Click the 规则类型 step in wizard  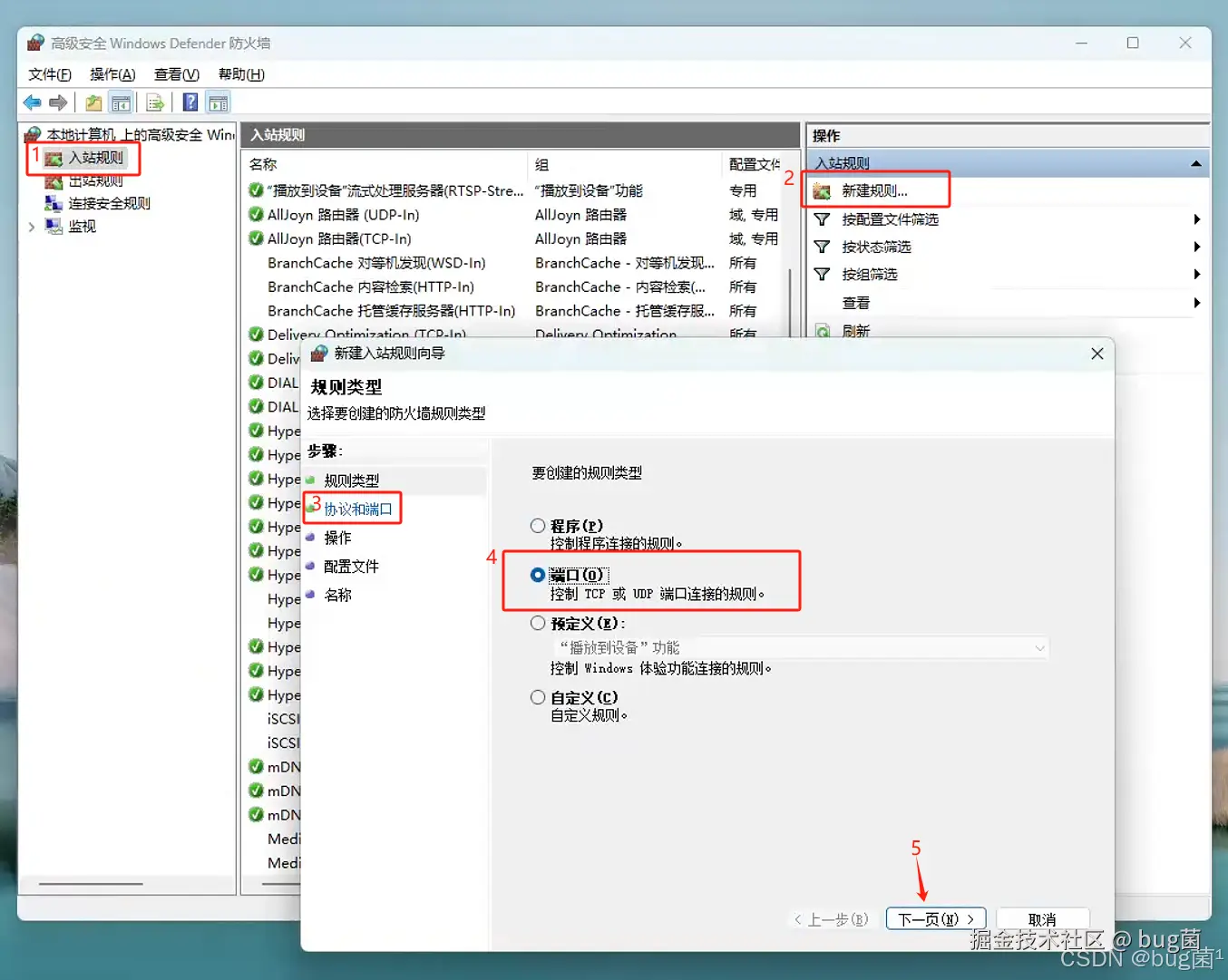tap(352, 480)
